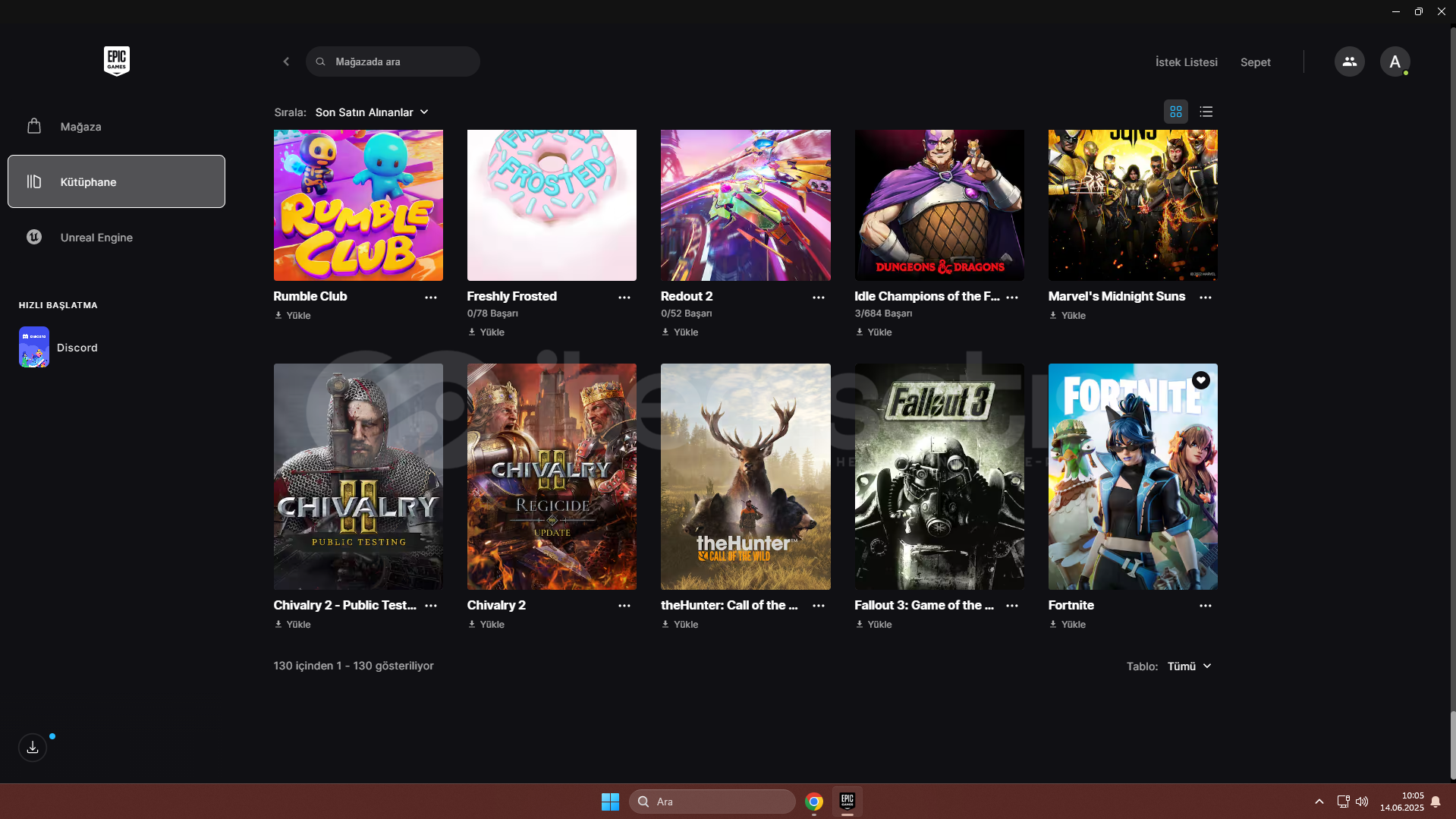Viewport: 1456px width, 819px height.
Task: Click the taskbar Ara search box
Action: 712,802
